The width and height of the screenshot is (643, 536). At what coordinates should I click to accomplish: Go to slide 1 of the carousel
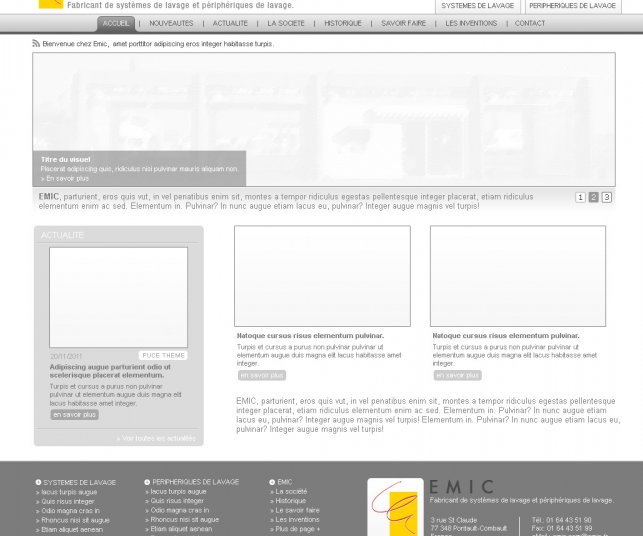(580, 198)
